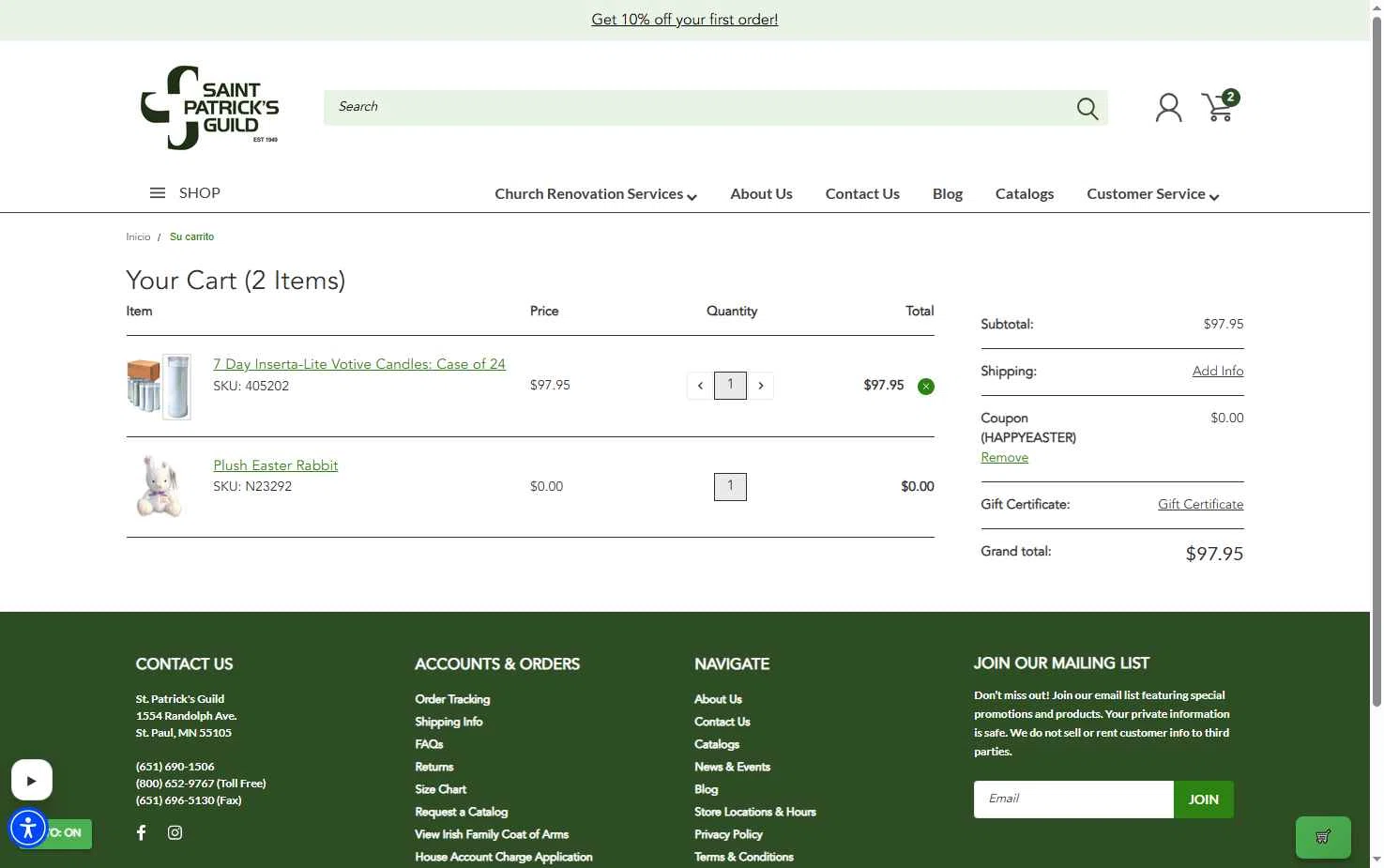Go to Inicio breadcrumb
This screenshot has width=1384, height=868.
point(138,237)
